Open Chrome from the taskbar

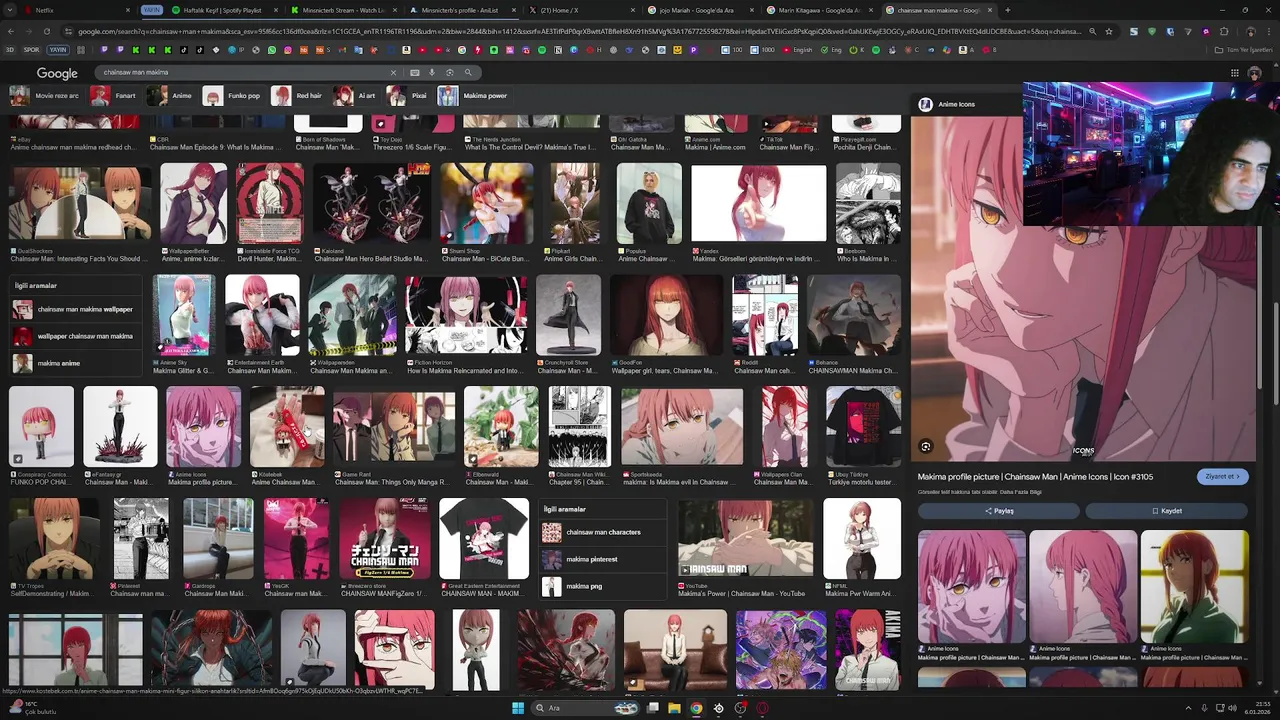tap(696, 708)
